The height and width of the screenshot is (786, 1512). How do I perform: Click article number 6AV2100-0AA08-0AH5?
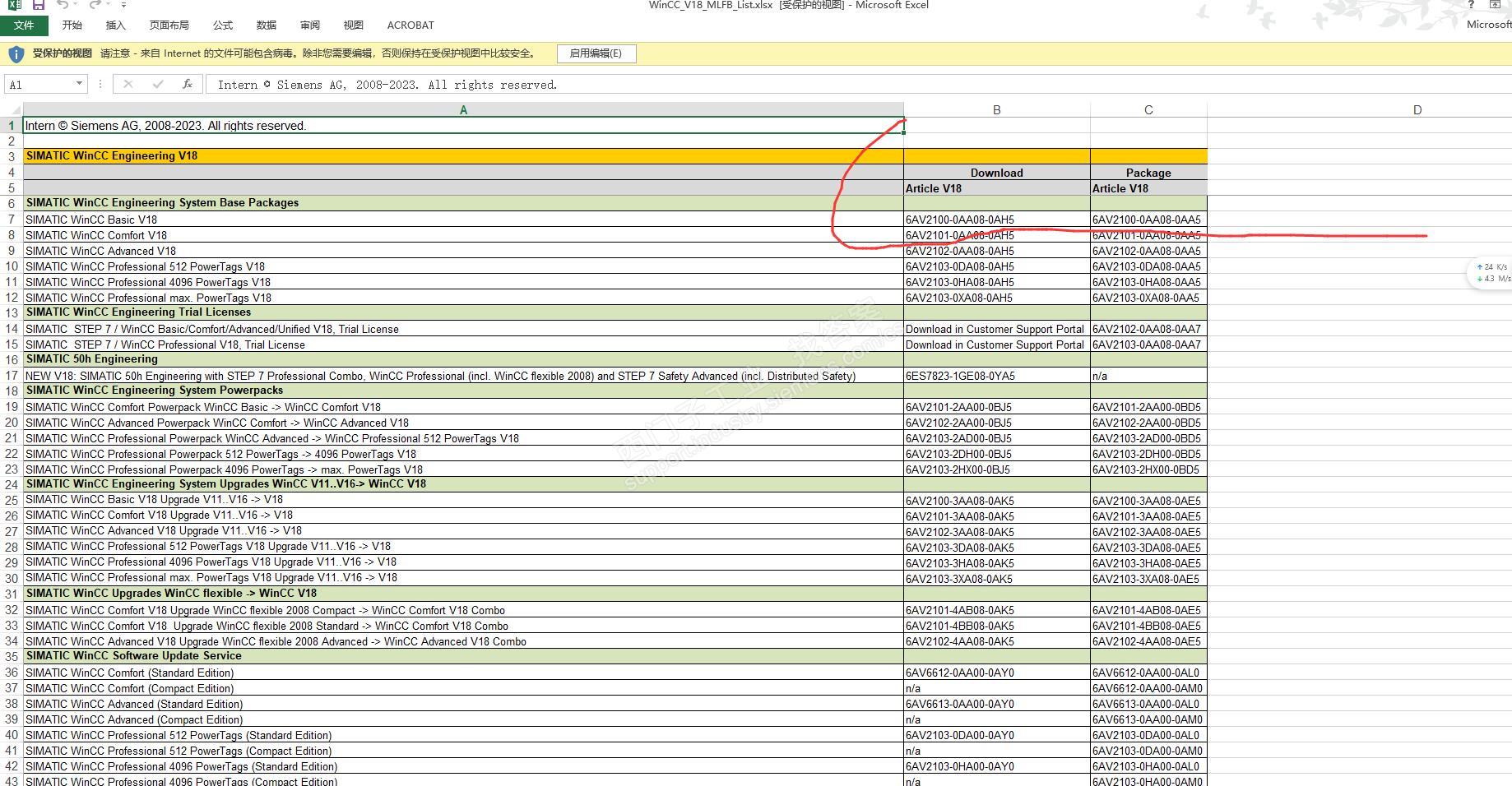click(x=997, y=220)
